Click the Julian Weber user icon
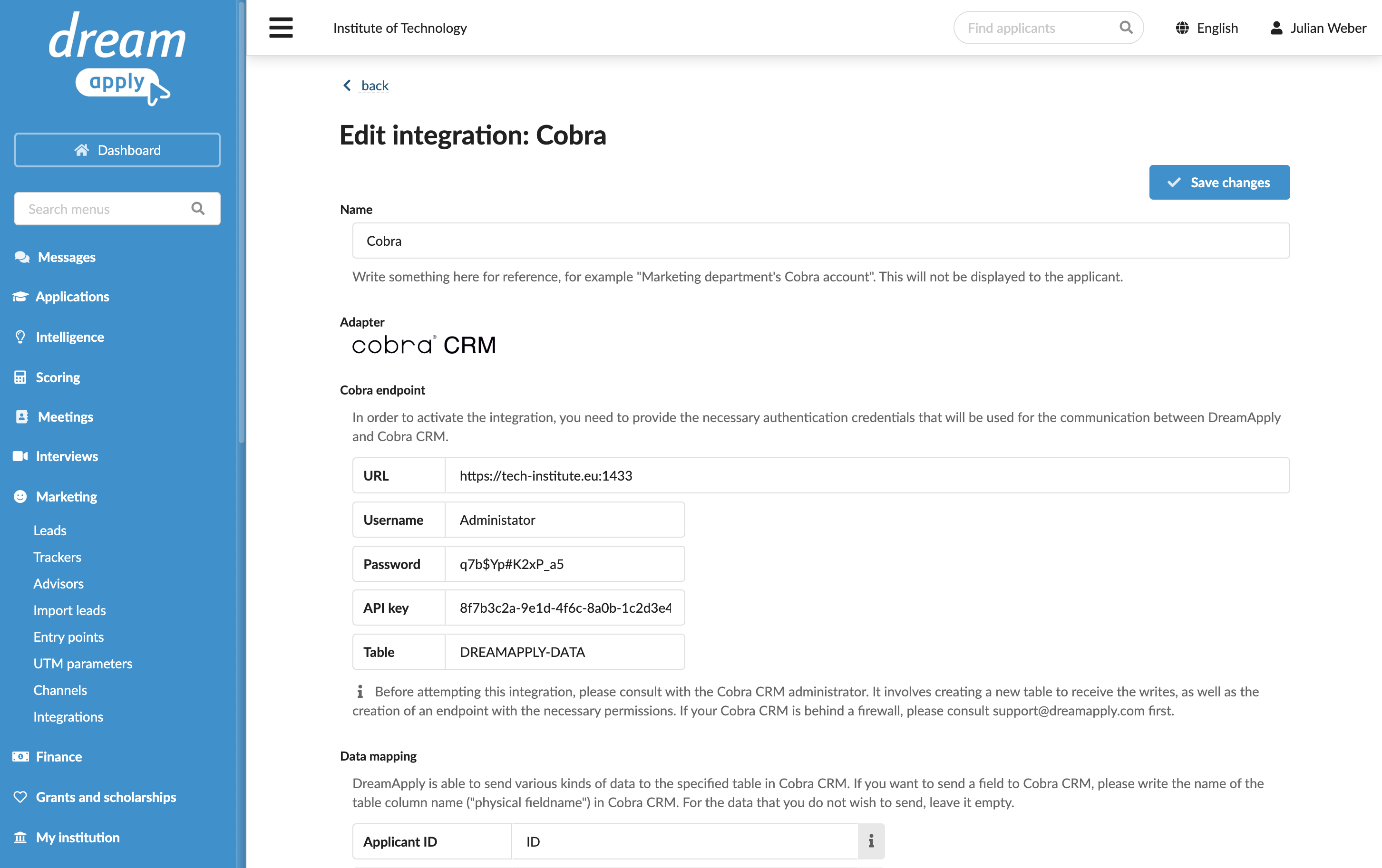This screenshot has width=1382, height=868. coord(1276,28)
